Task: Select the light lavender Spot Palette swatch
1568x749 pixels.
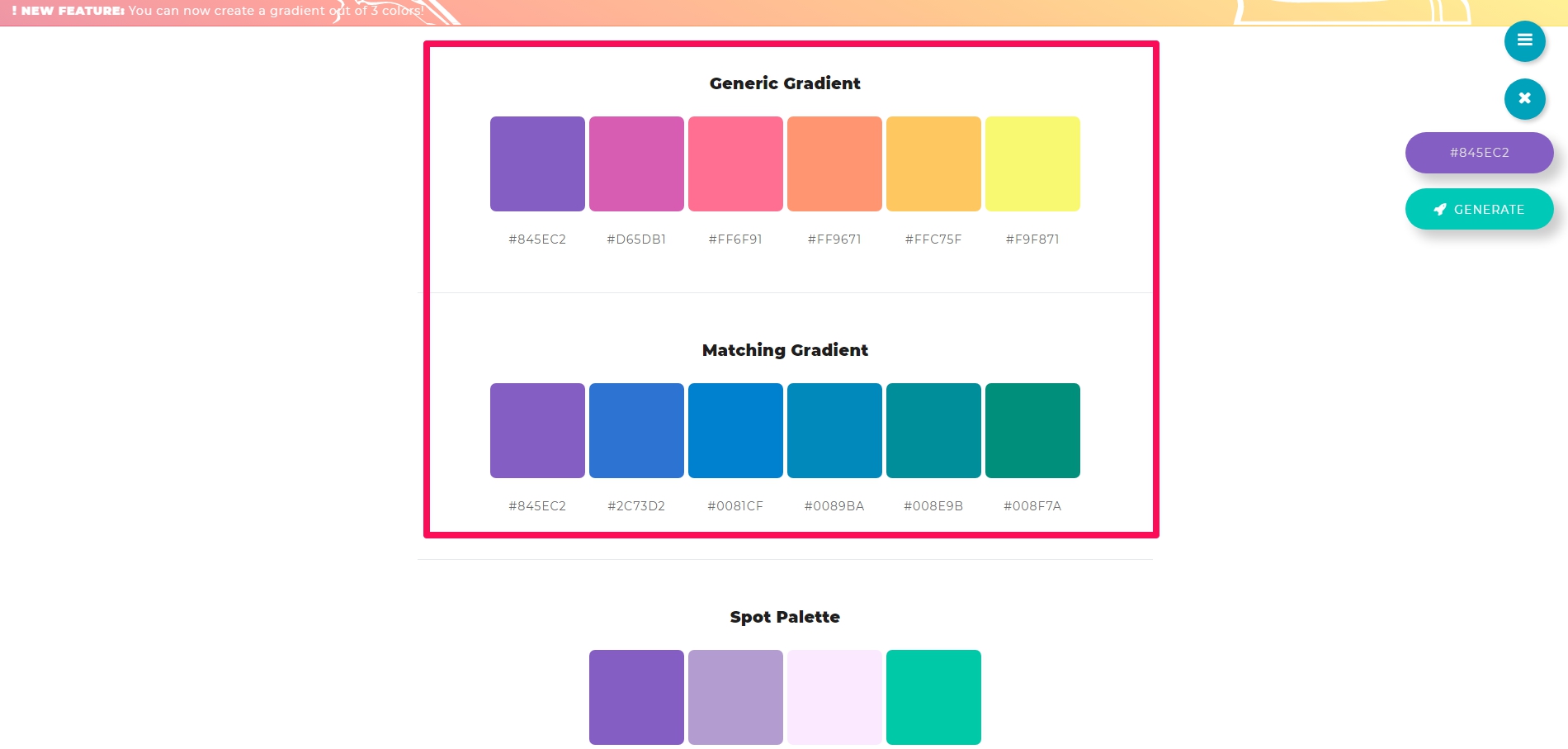Action: click(735, 697)
